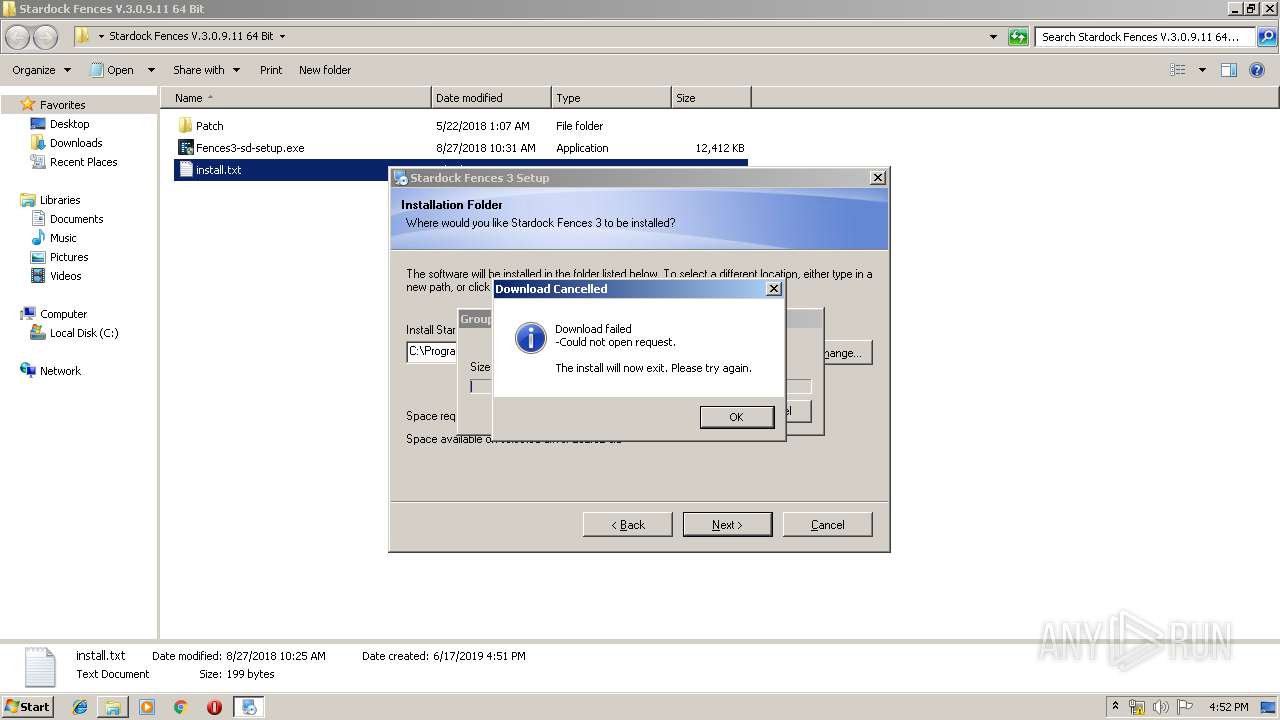Select Fences3-sd-setup.exe file icon
Viewport: 1280px width, 720px height.
click(185, 148)
